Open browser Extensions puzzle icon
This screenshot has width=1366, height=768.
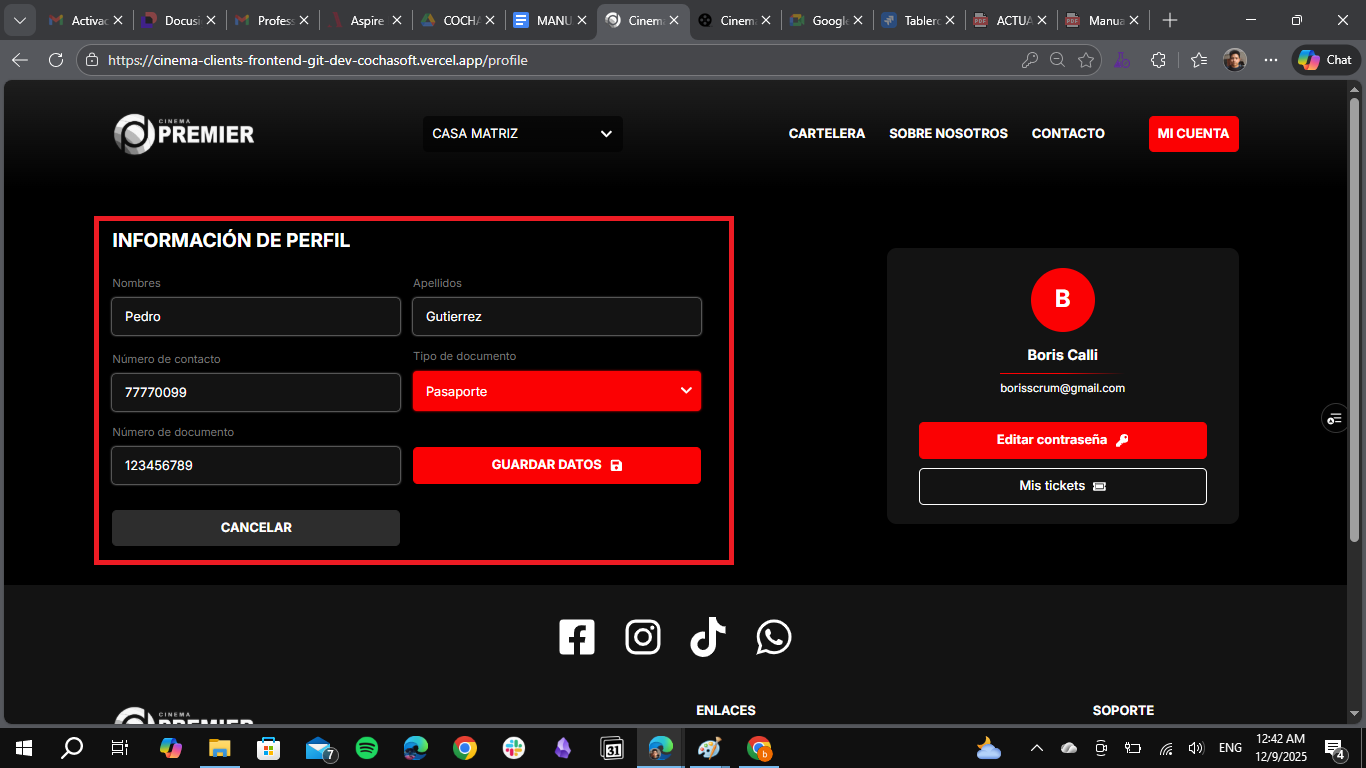1158,60
